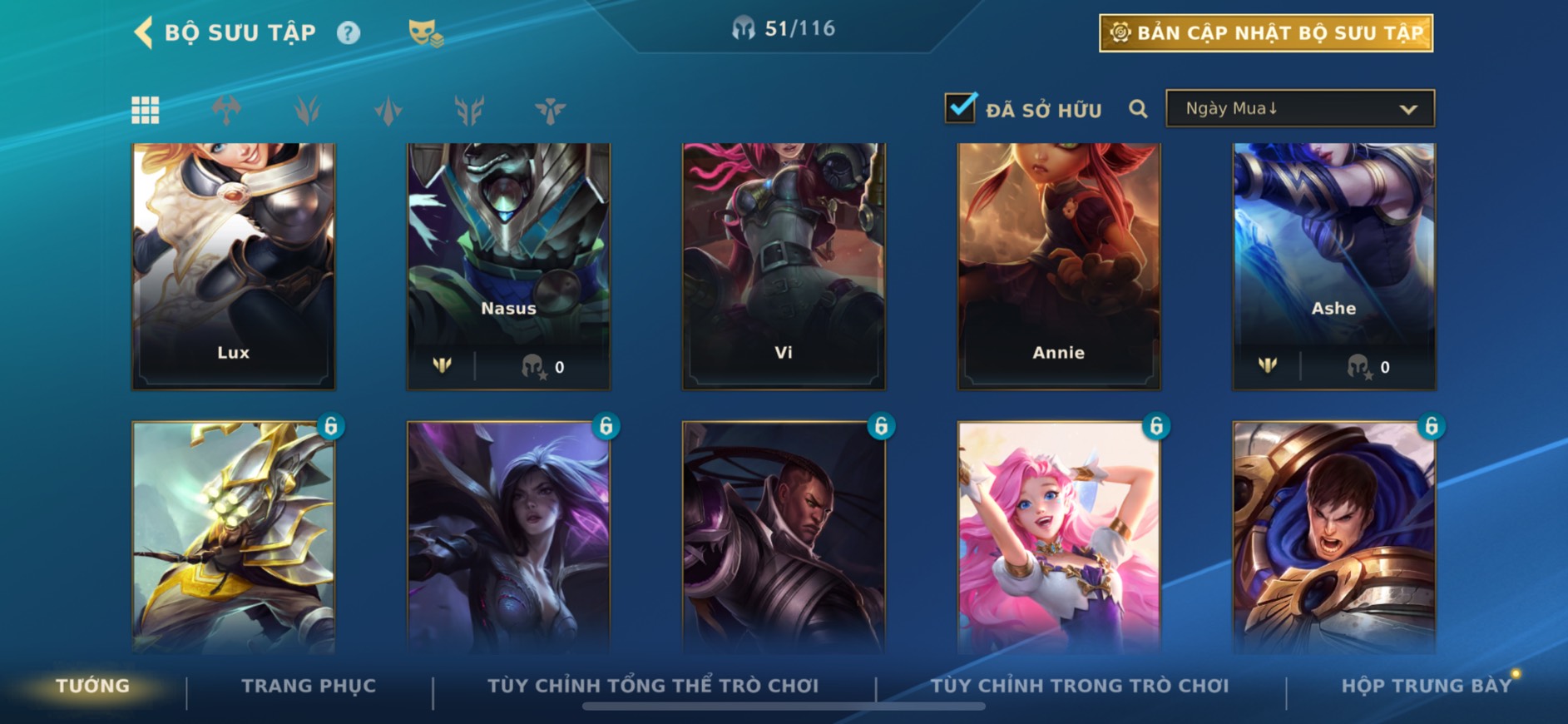Switch to the Trang Phục tab

[x=309, y=686]
